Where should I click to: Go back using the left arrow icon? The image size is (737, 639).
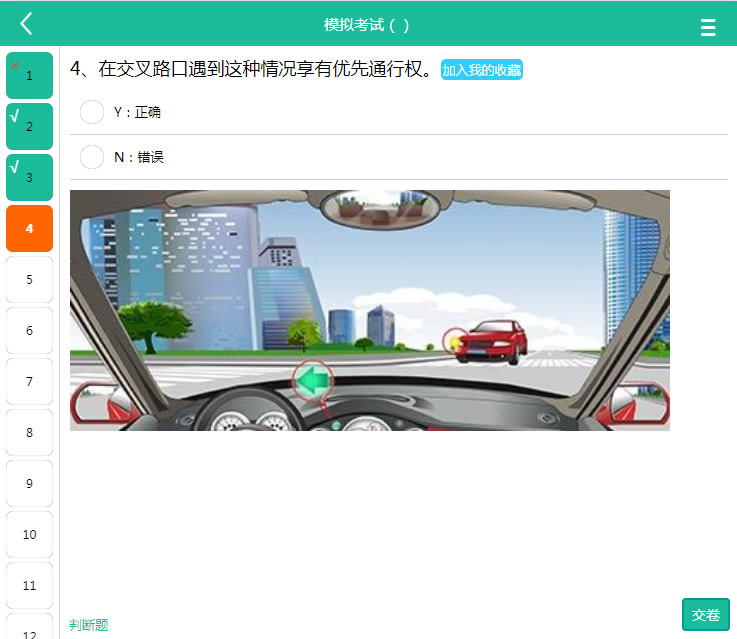26,23
